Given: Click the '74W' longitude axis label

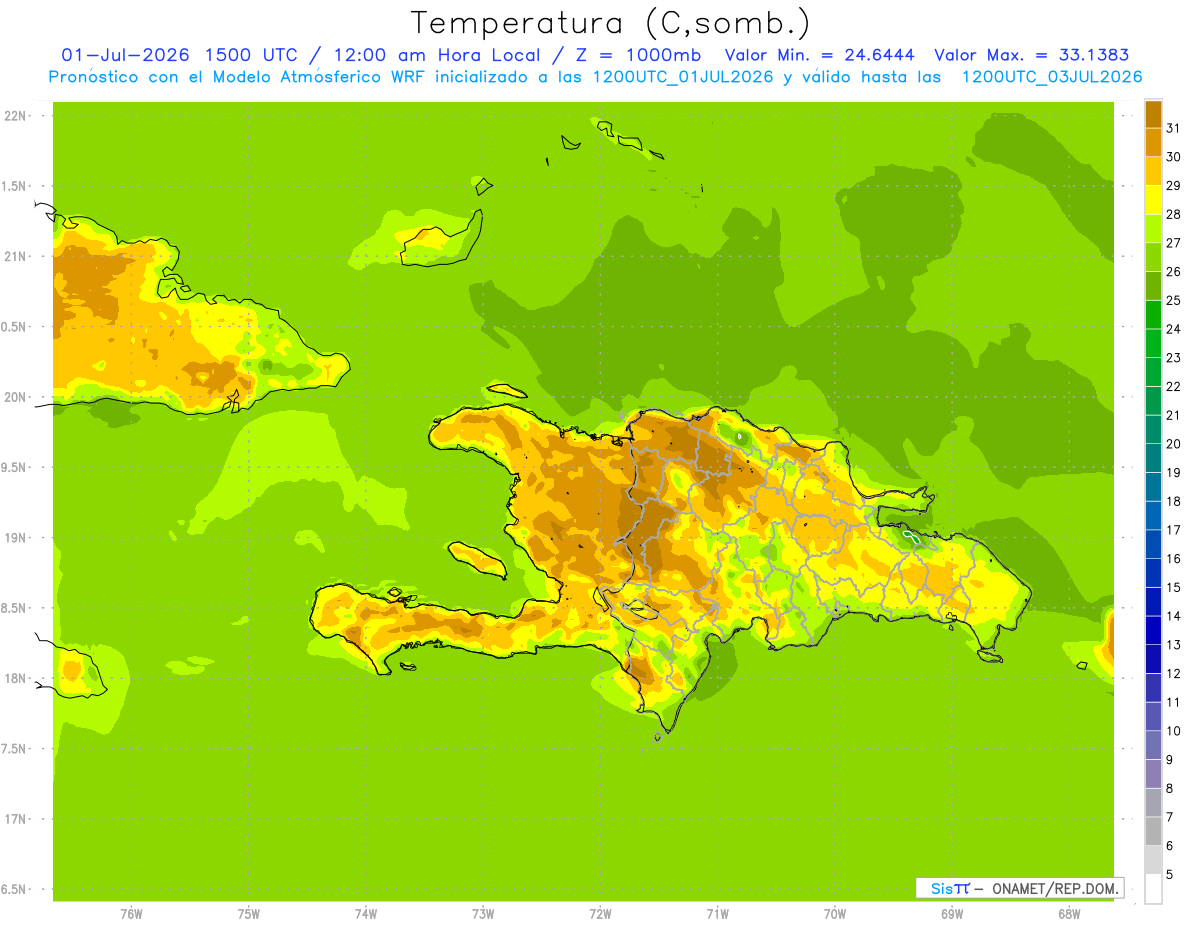Looking at the screenshot, I should pyautogui.click(x=365, y=914).
